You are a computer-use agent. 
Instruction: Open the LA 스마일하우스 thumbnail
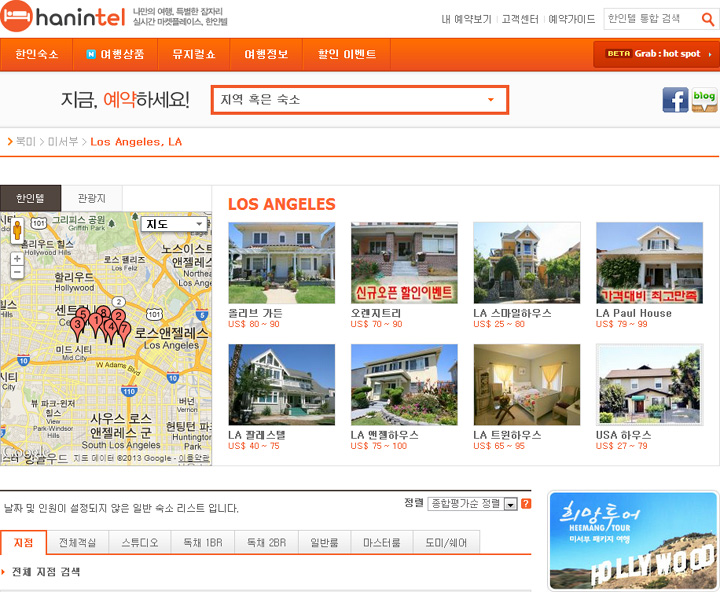(527, 263)
